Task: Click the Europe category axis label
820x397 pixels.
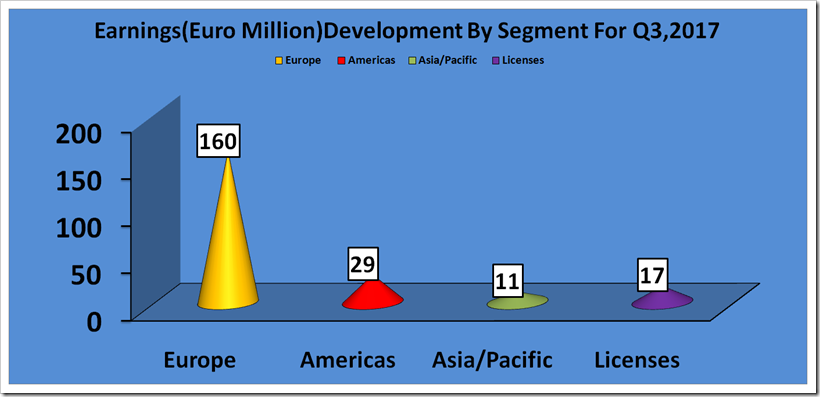Action: tap(200, 361)
